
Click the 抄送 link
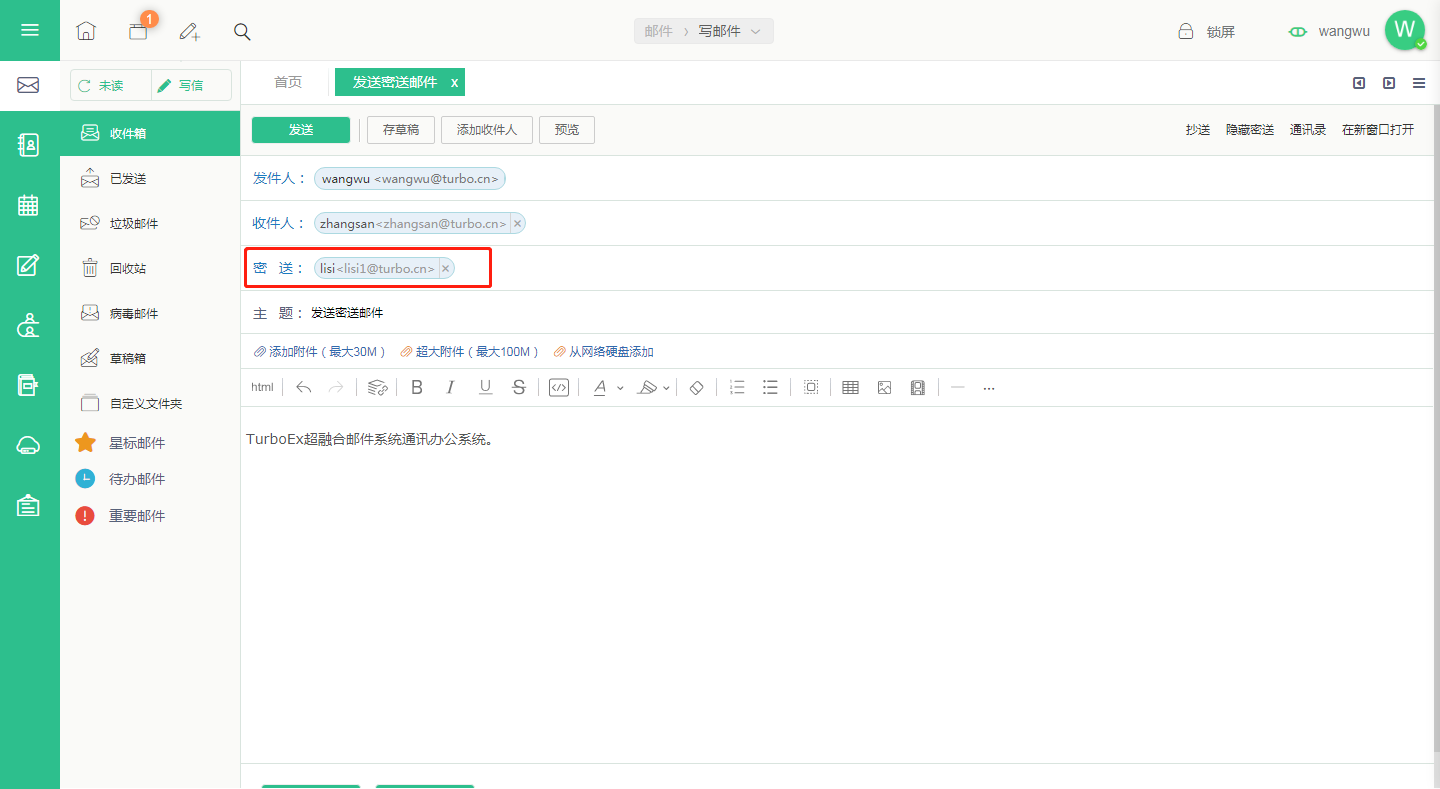1198,130
